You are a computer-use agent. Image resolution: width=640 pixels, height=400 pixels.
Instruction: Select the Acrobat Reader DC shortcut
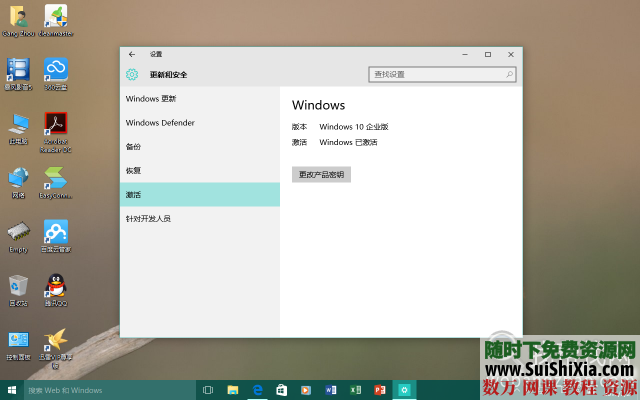[56, 133]
